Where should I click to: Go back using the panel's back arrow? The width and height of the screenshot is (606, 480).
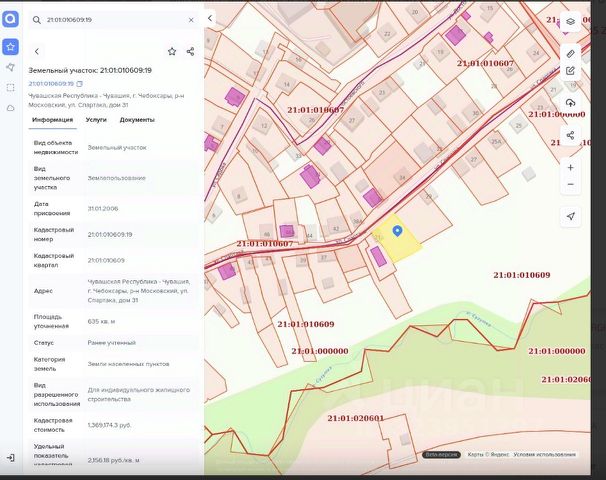pyautogui.click(x=37, y=51)
